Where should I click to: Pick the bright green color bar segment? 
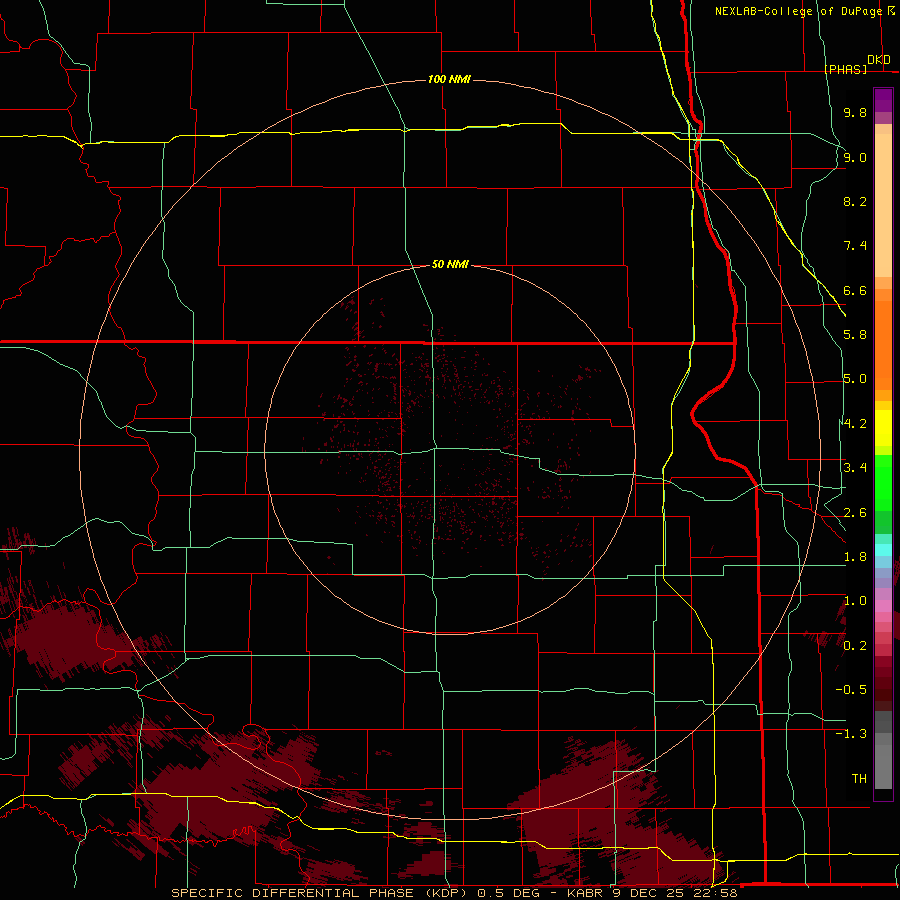(883, 483)
